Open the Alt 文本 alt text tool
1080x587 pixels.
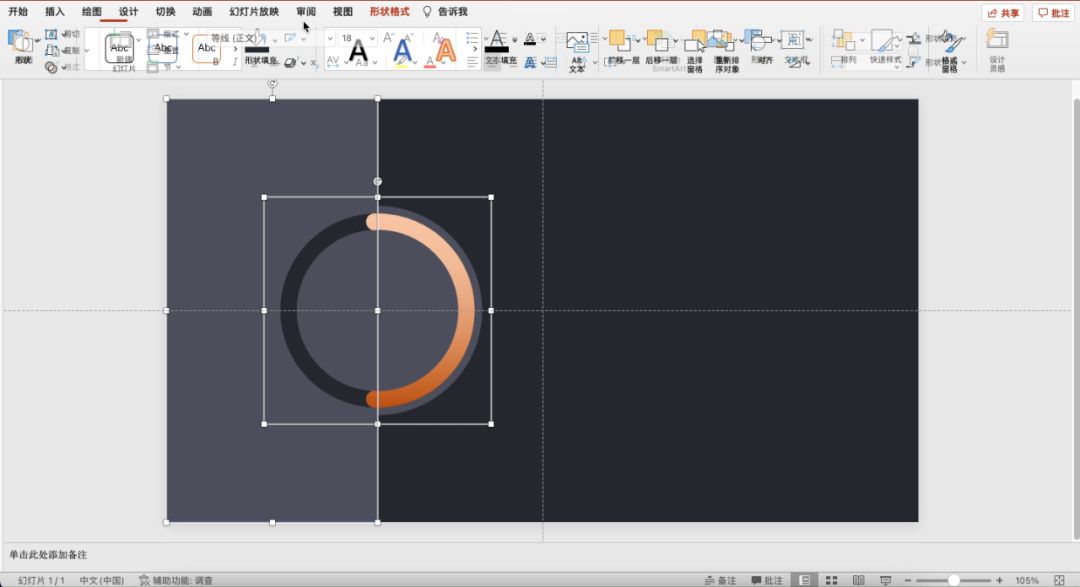pos(577,50)
